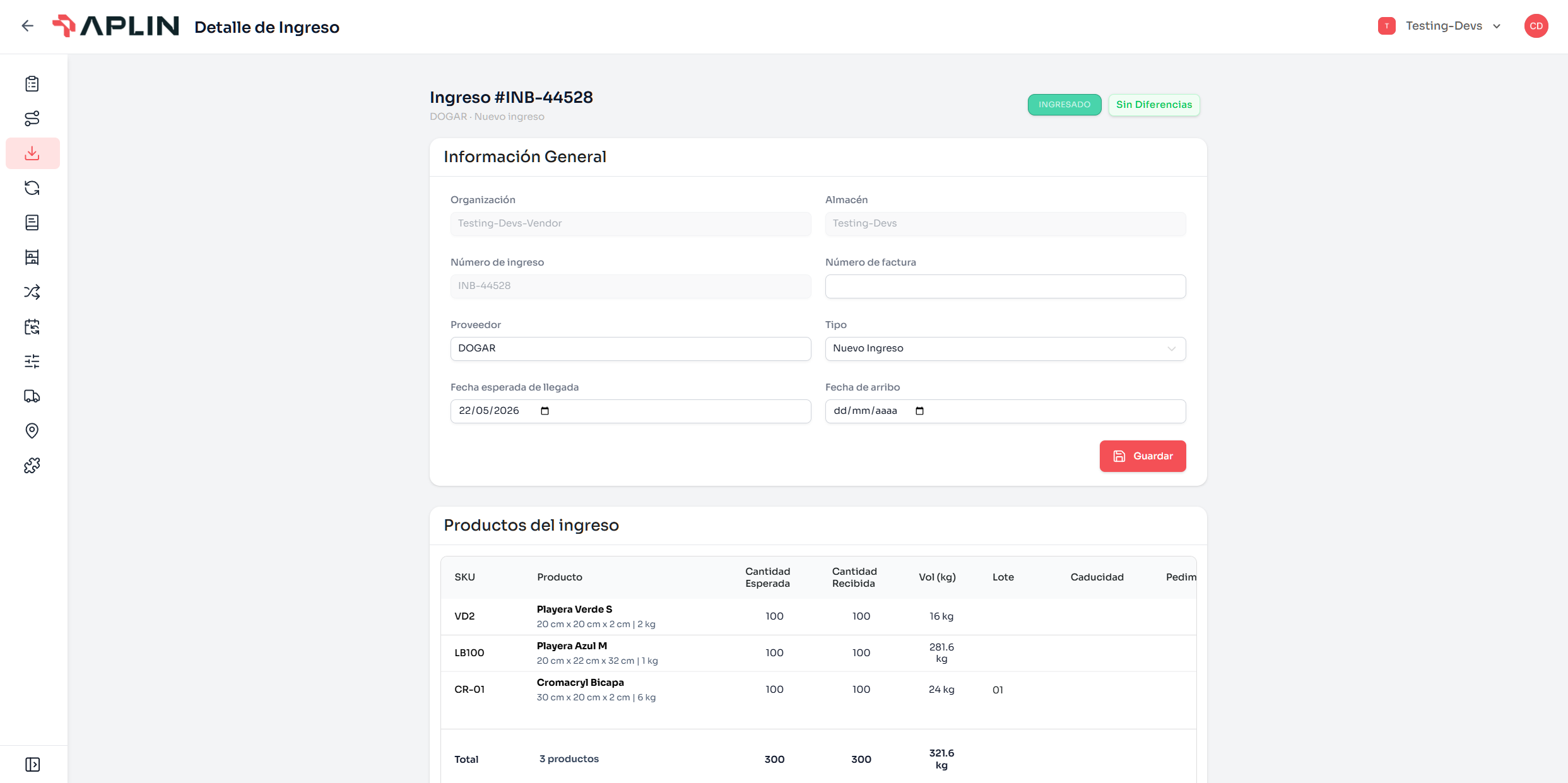
Task: Select the download inbound icon in the sidebar
Action: pos(32,153)
